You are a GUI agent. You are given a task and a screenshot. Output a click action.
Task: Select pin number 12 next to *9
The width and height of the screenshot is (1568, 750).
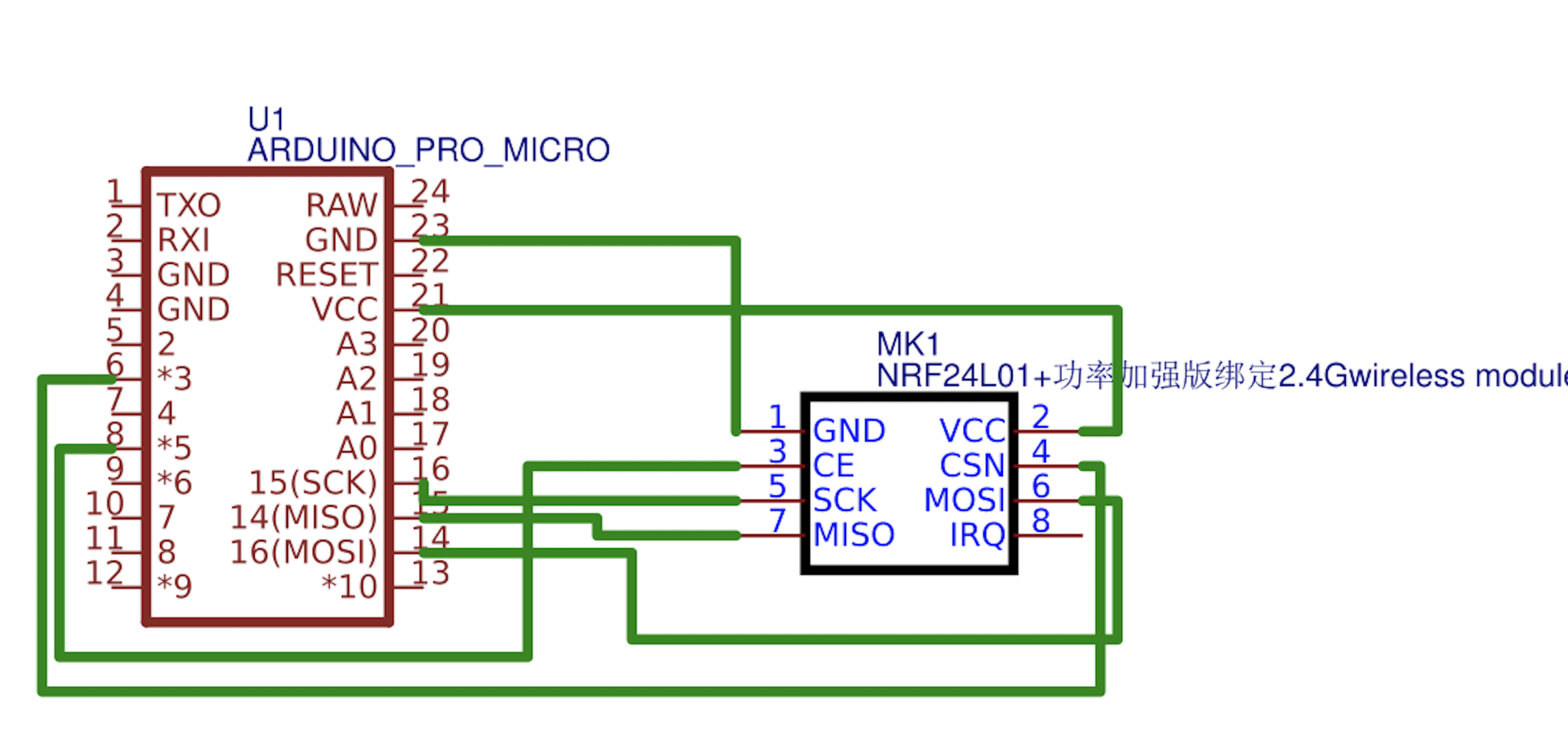[104, 573]
